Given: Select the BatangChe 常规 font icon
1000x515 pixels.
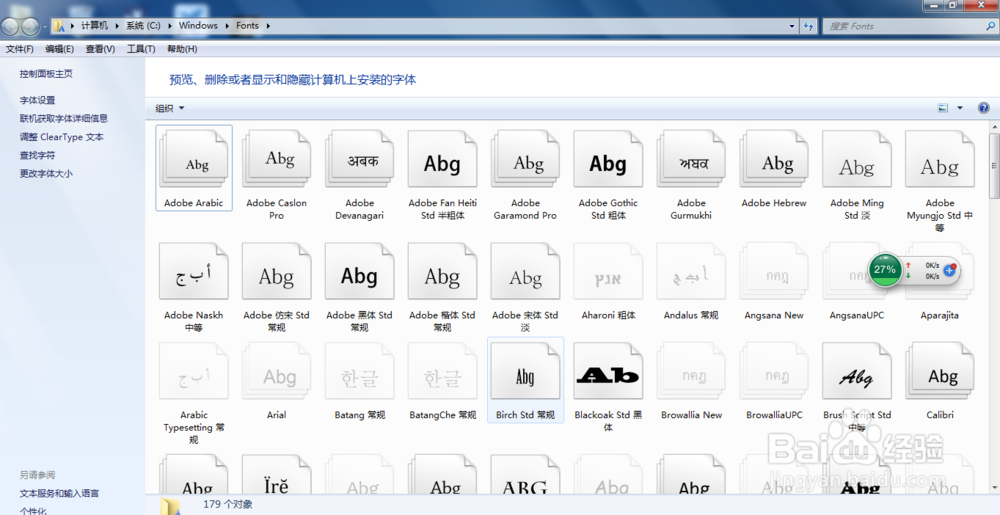Looking at the screenshot, I should 443,371.
